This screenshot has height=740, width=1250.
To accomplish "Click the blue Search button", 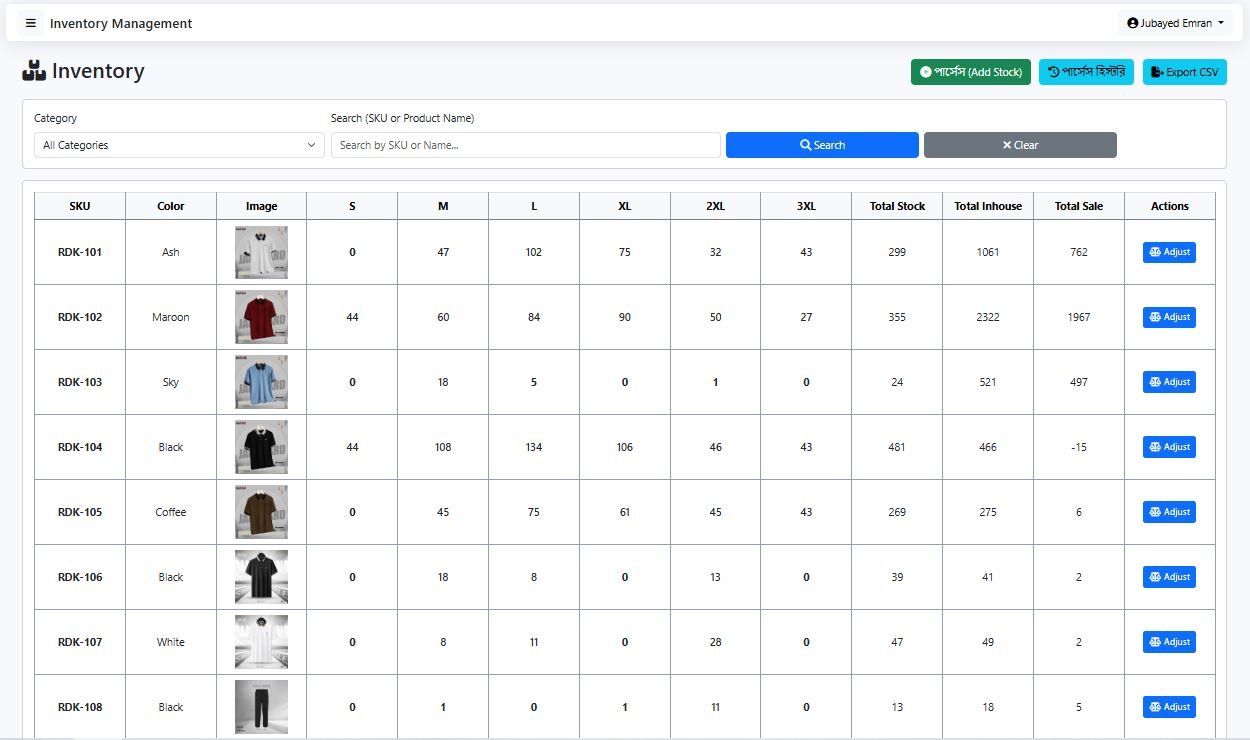I will click(x=822, y=145).
